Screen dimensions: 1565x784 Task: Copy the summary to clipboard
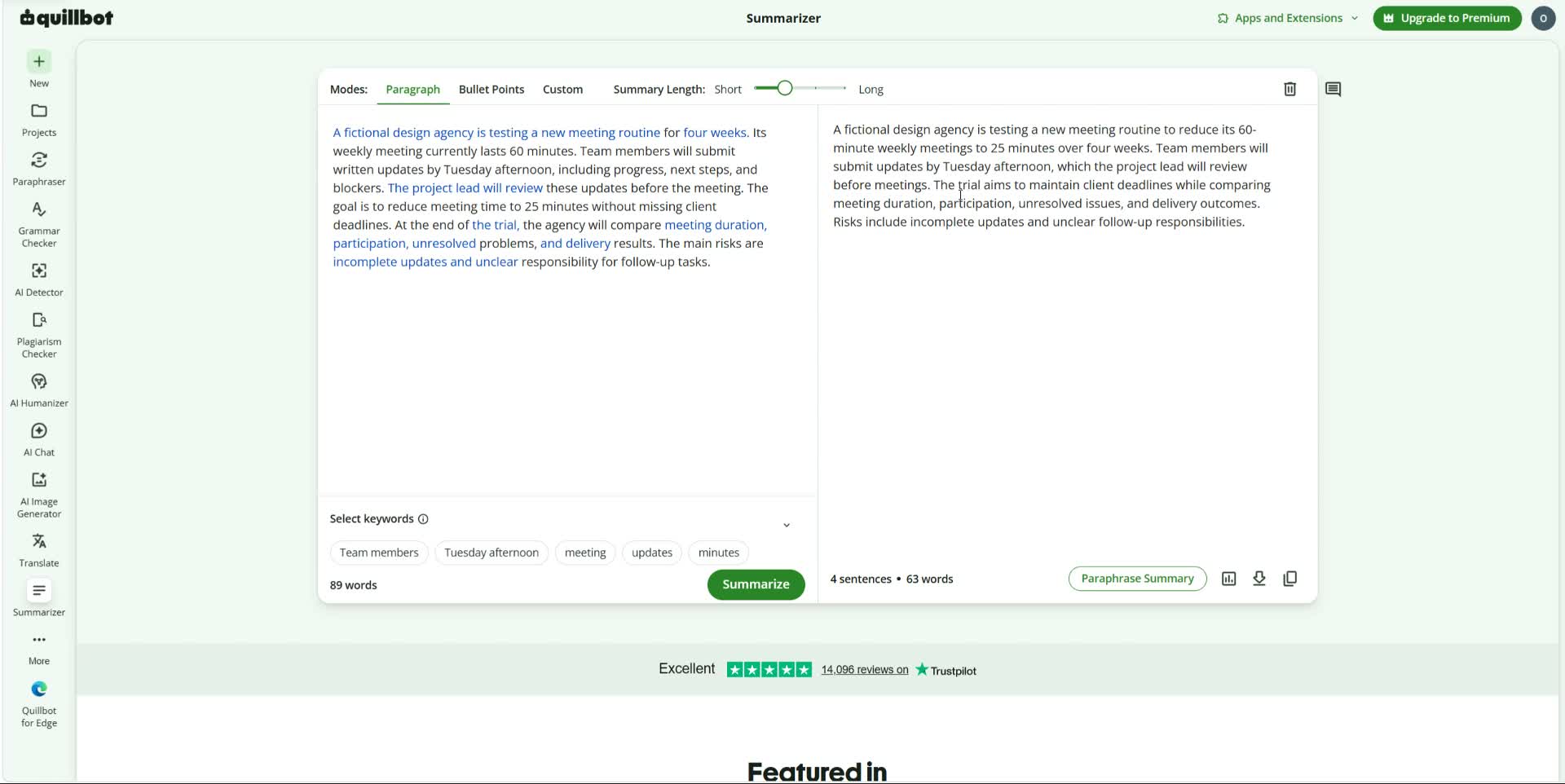click(1289, 579)
